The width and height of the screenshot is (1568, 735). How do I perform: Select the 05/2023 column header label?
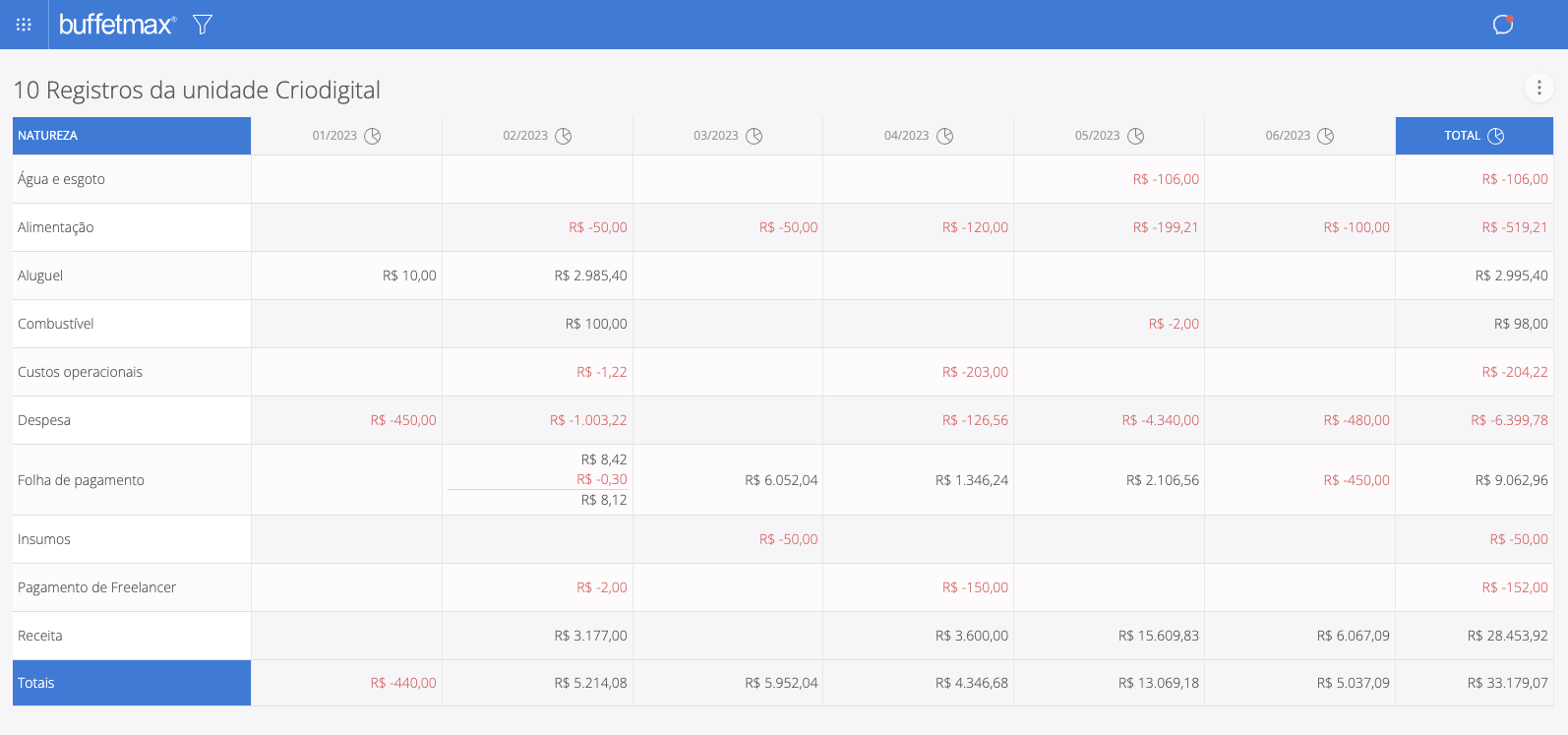[x=1097, y=136]
